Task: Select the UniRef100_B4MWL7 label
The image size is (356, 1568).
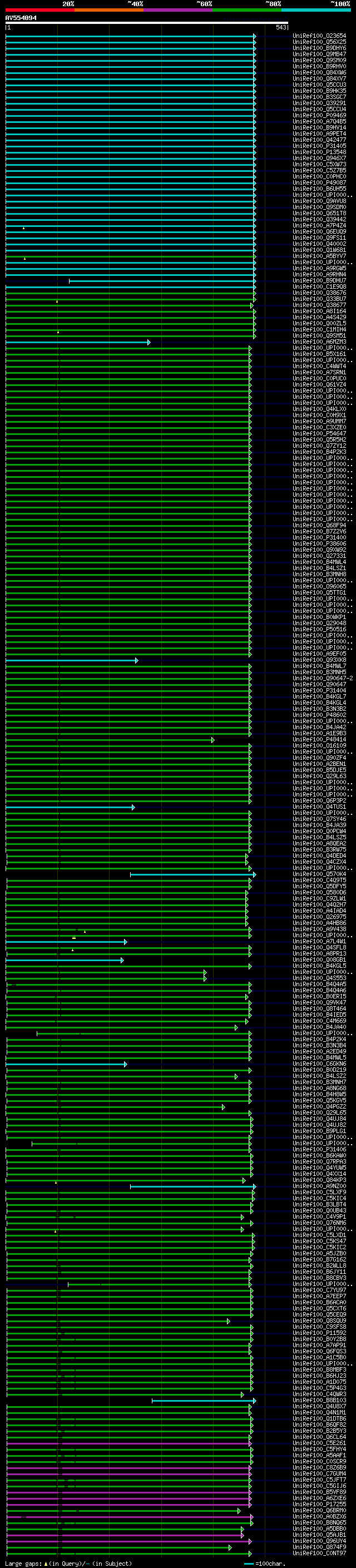Action: [x=319, y=666]
